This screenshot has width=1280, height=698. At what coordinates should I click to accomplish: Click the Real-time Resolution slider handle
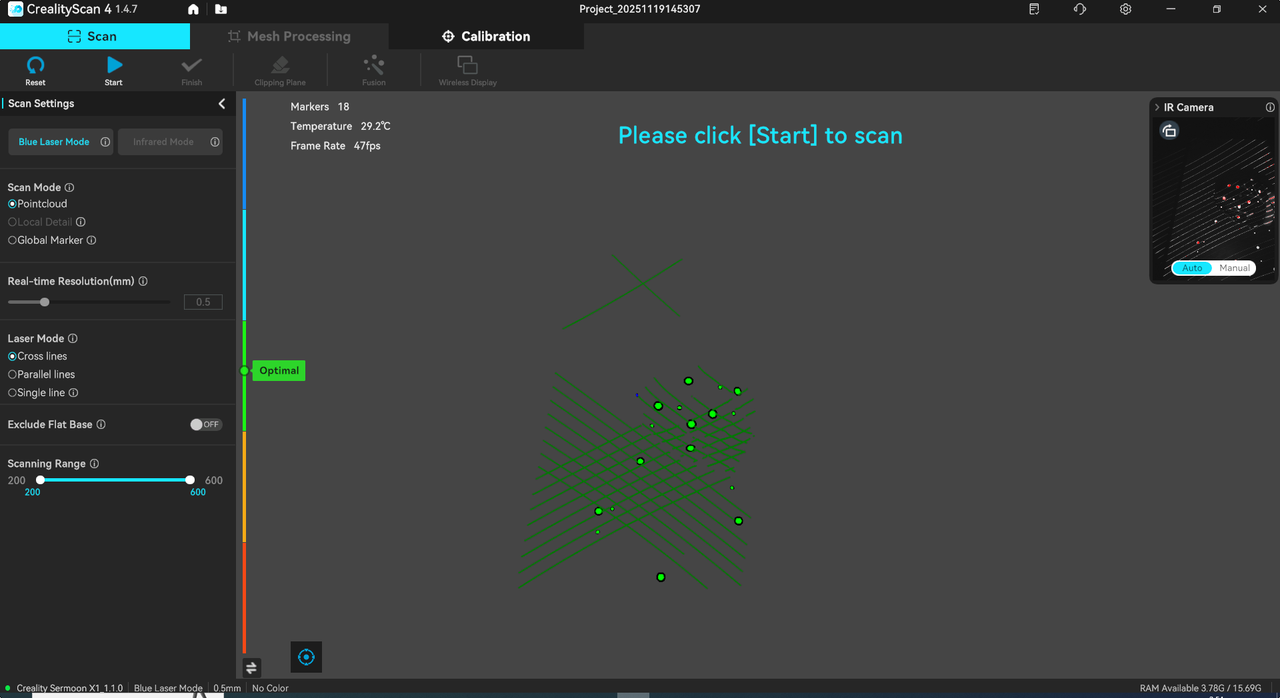pyautogui.click(x=44, y=302)
